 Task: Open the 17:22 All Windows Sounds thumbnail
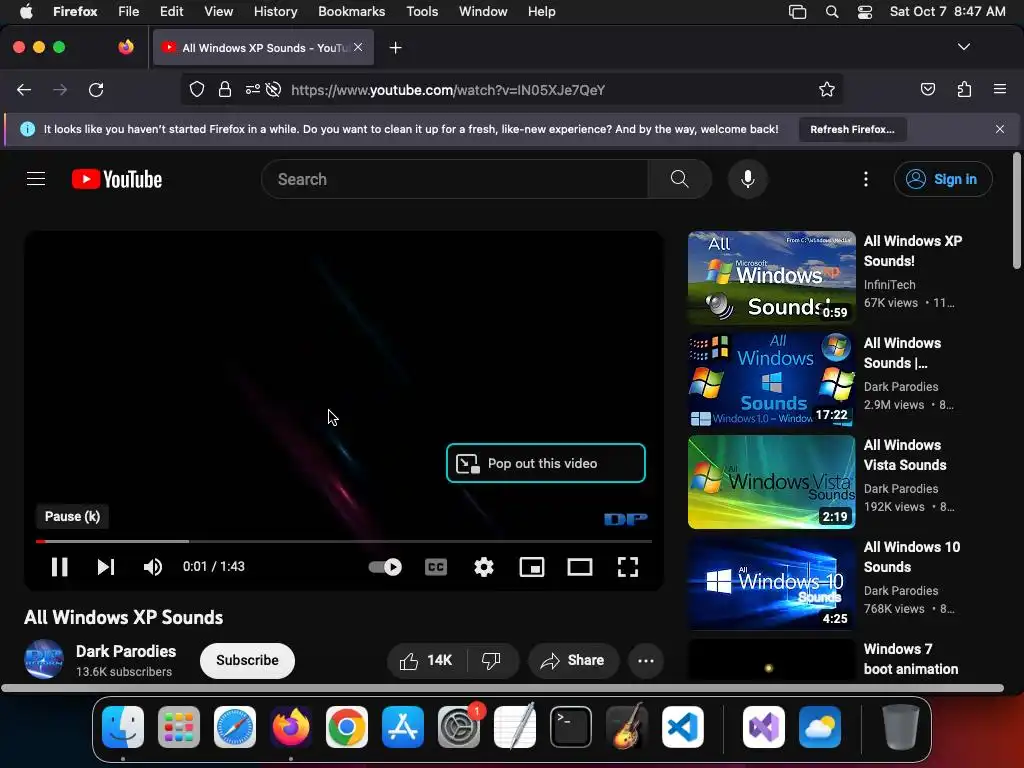click(x=771, y=379)
